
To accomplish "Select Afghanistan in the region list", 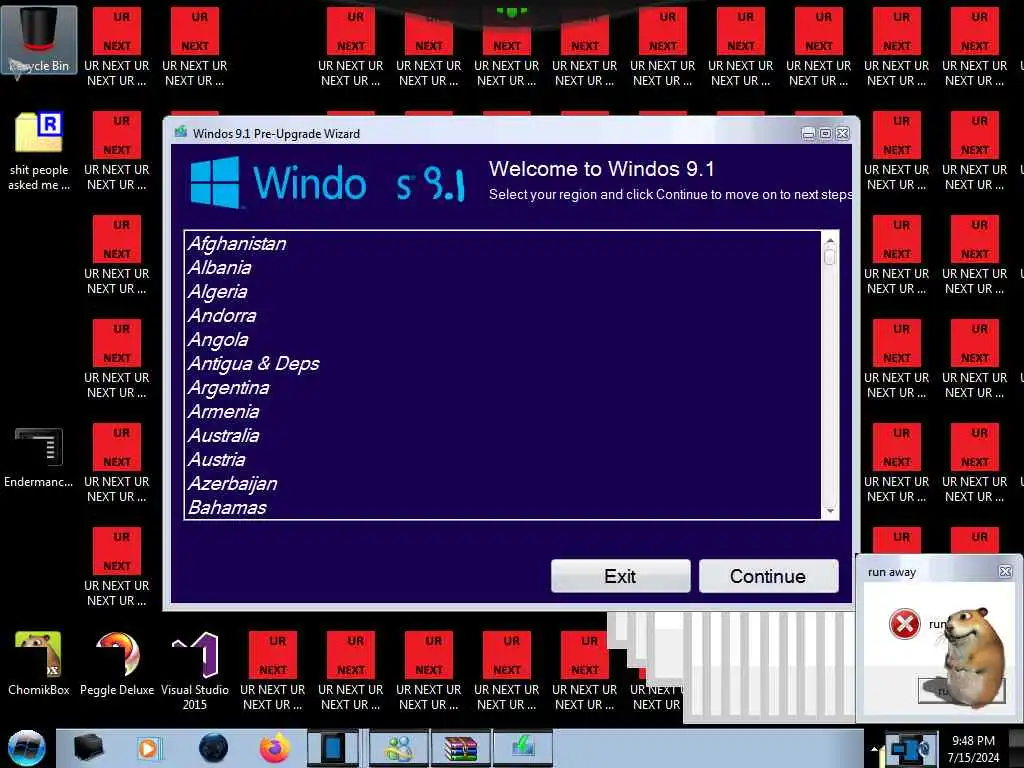I will 503,244.
